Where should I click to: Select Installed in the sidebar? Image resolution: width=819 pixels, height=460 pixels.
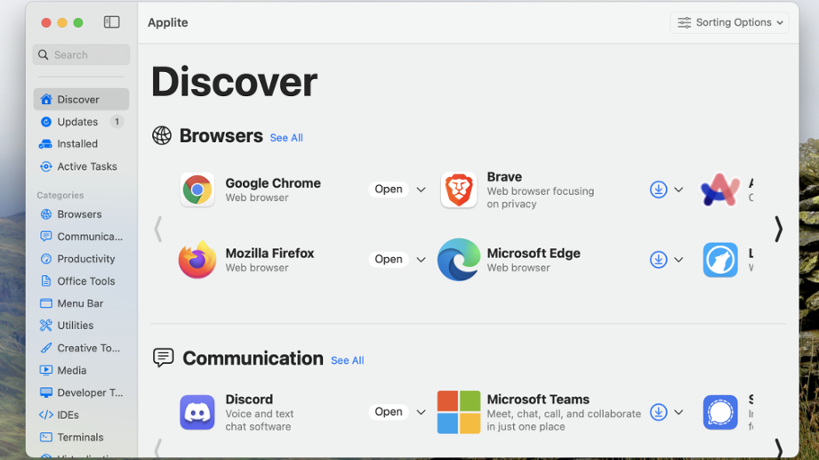tap(77, 144)
